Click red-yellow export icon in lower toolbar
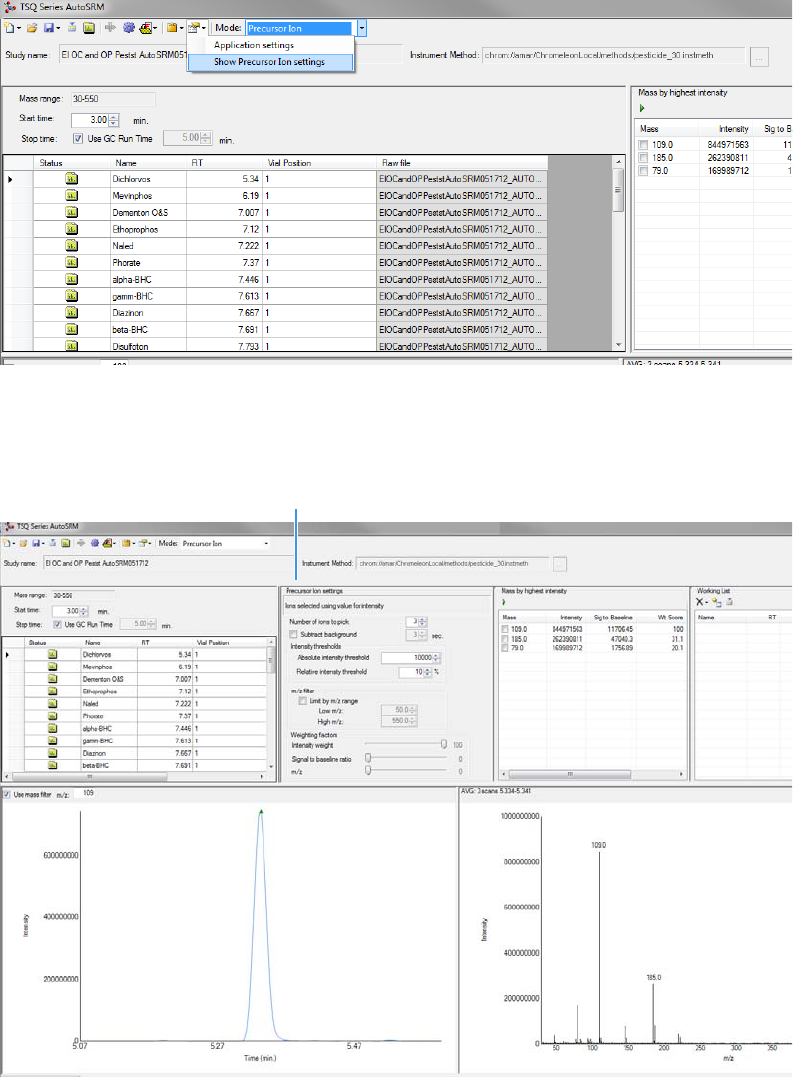Screen dimensions: 793x1077 coord(107,543)
